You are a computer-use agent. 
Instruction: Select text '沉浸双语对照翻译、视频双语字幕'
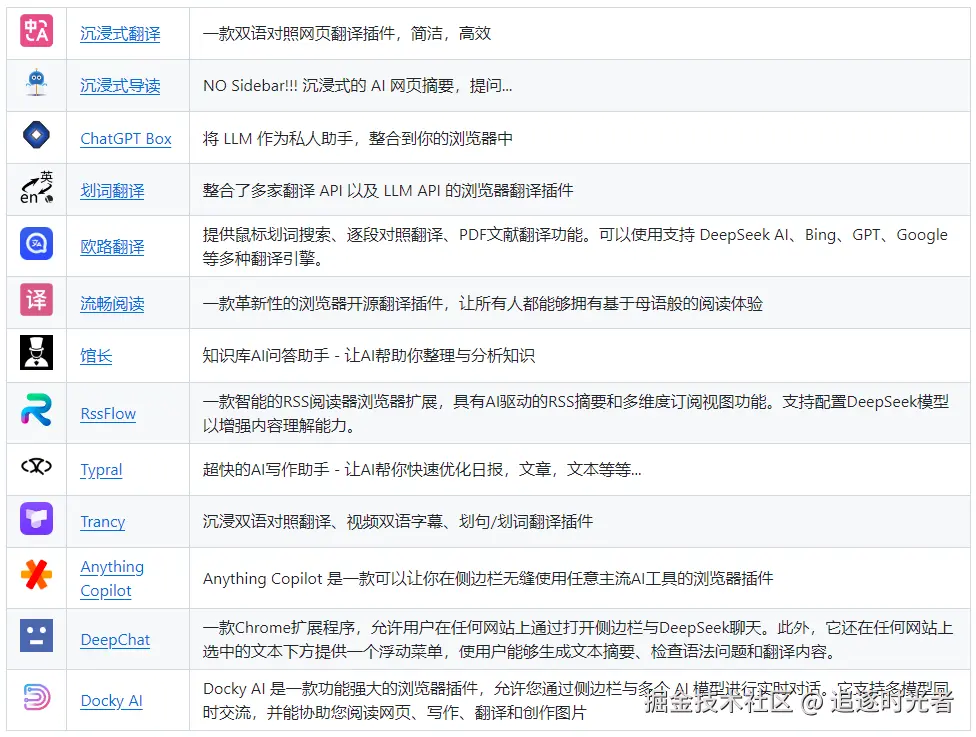click(323, 522)
